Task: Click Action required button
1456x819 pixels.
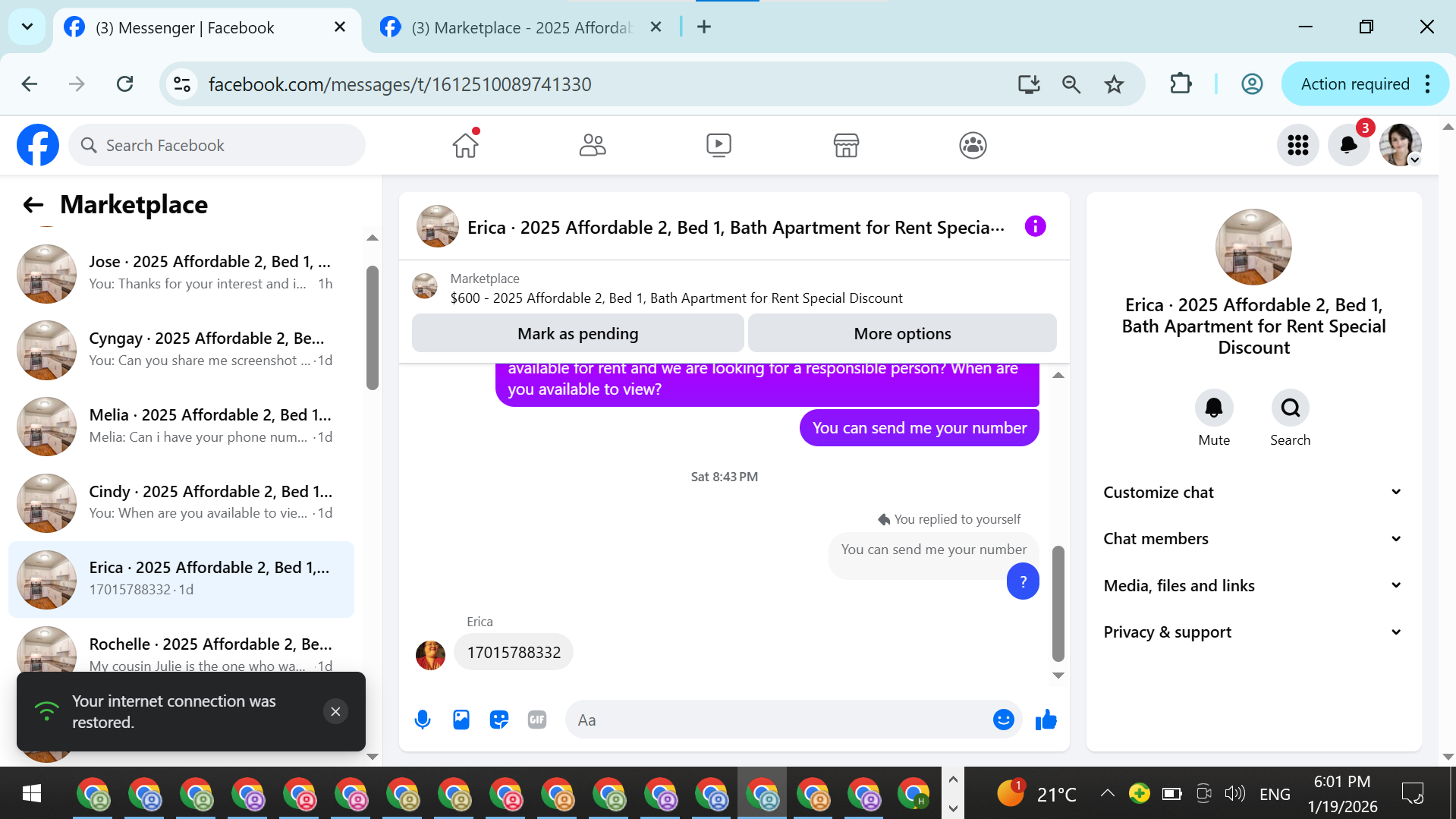Action: tap(1355, 84)
